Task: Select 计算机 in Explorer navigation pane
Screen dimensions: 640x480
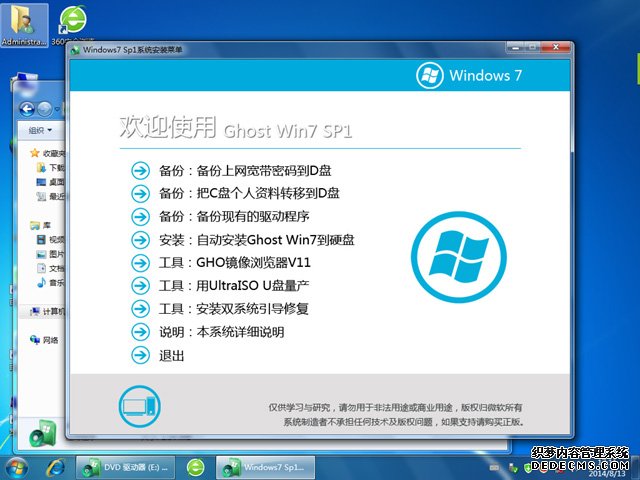Action: point(48,311)
